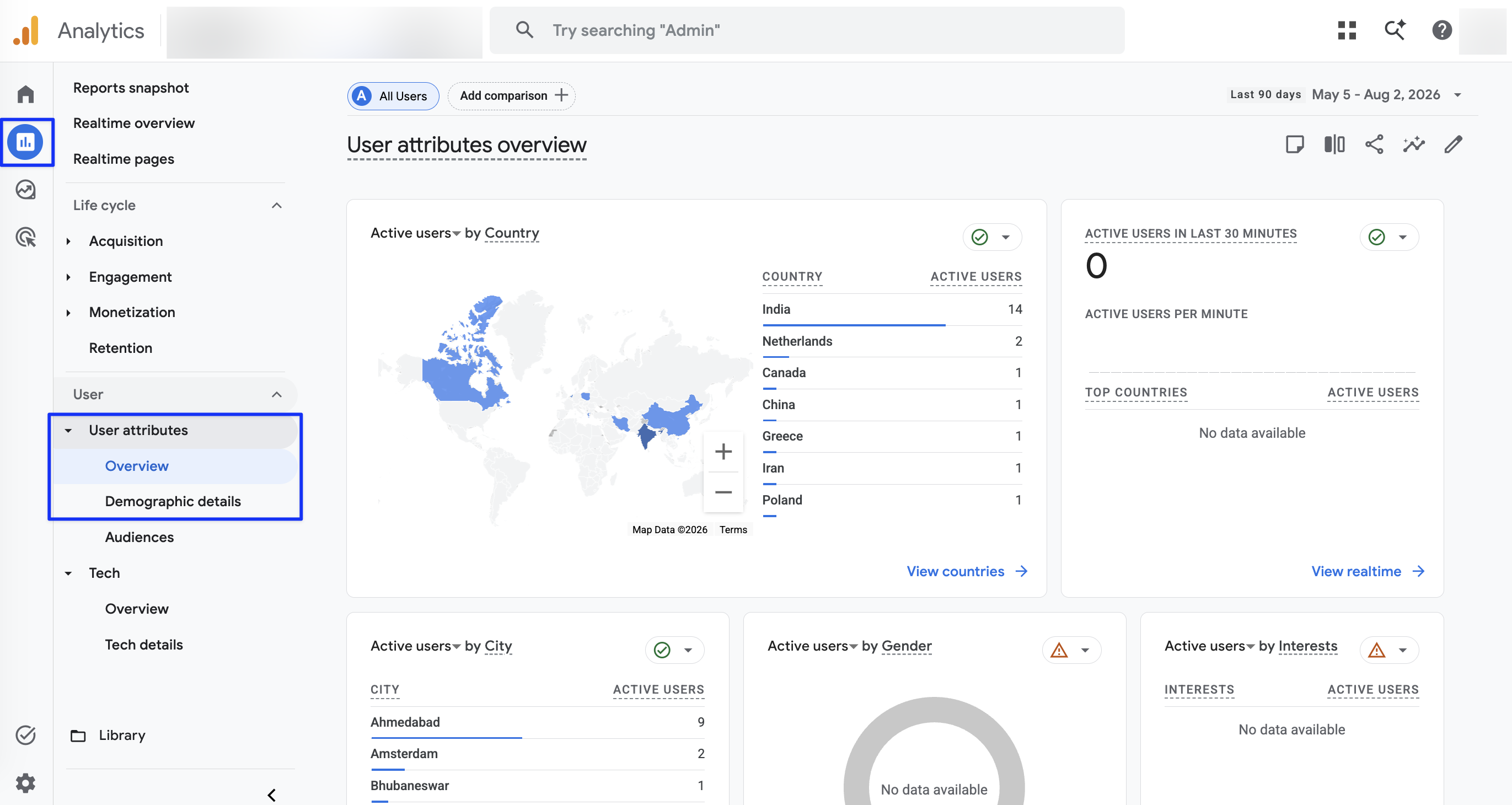Expand the Acquisition arrow
The image size is (1512, 805).
click(x=69, y=241)
